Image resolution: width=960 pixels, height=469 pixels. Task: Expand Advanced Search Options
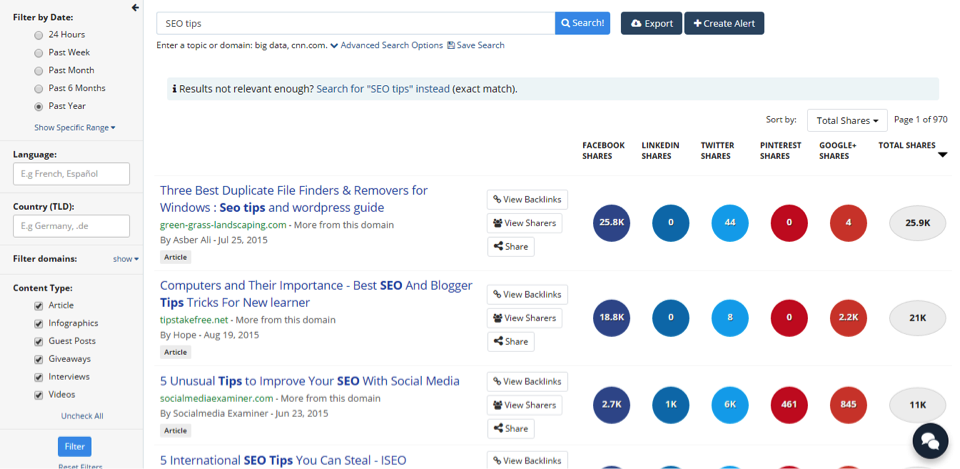click(386, 45)
